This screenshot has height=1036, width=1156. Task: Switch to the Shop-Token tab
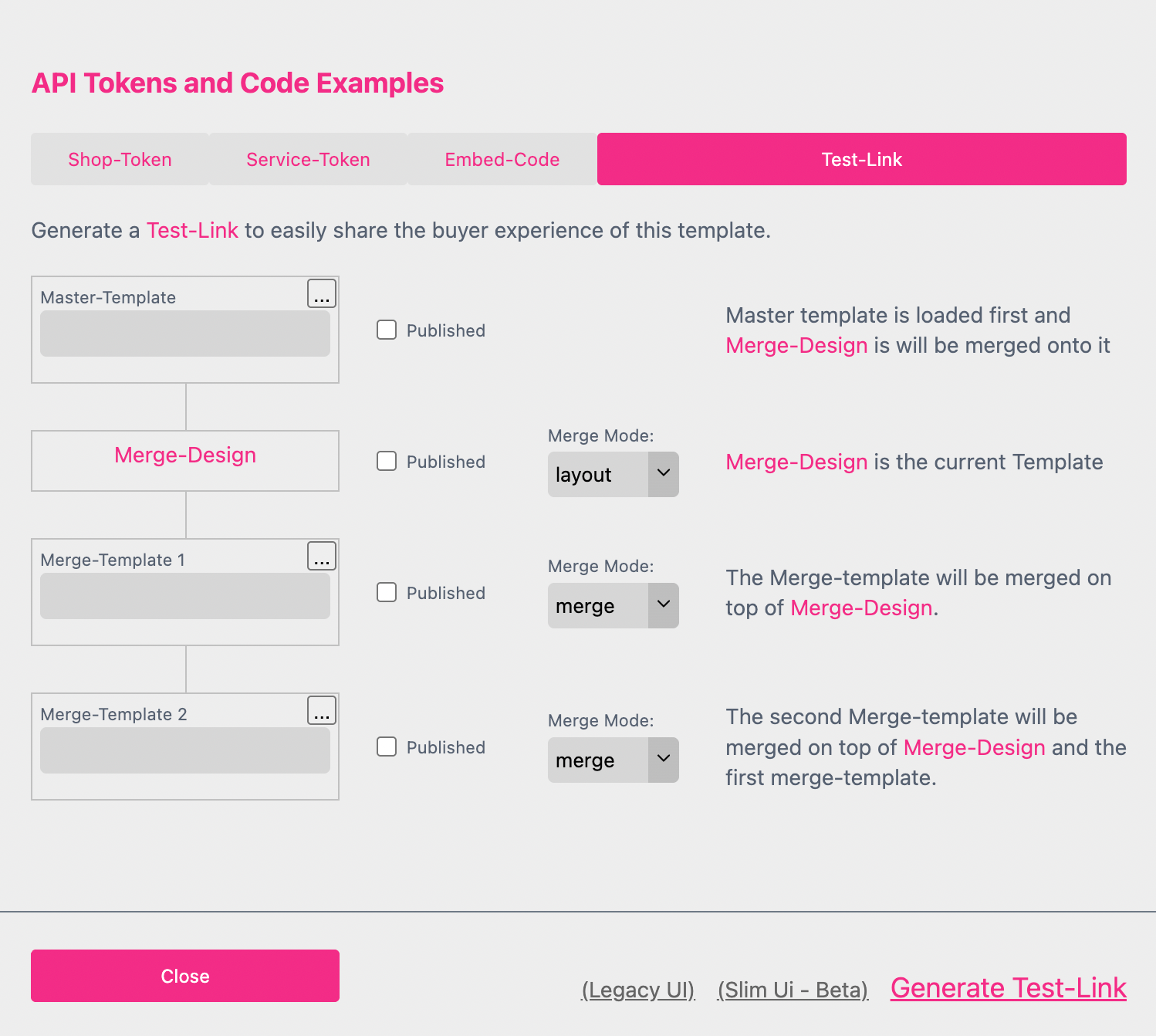coord(120,159)
